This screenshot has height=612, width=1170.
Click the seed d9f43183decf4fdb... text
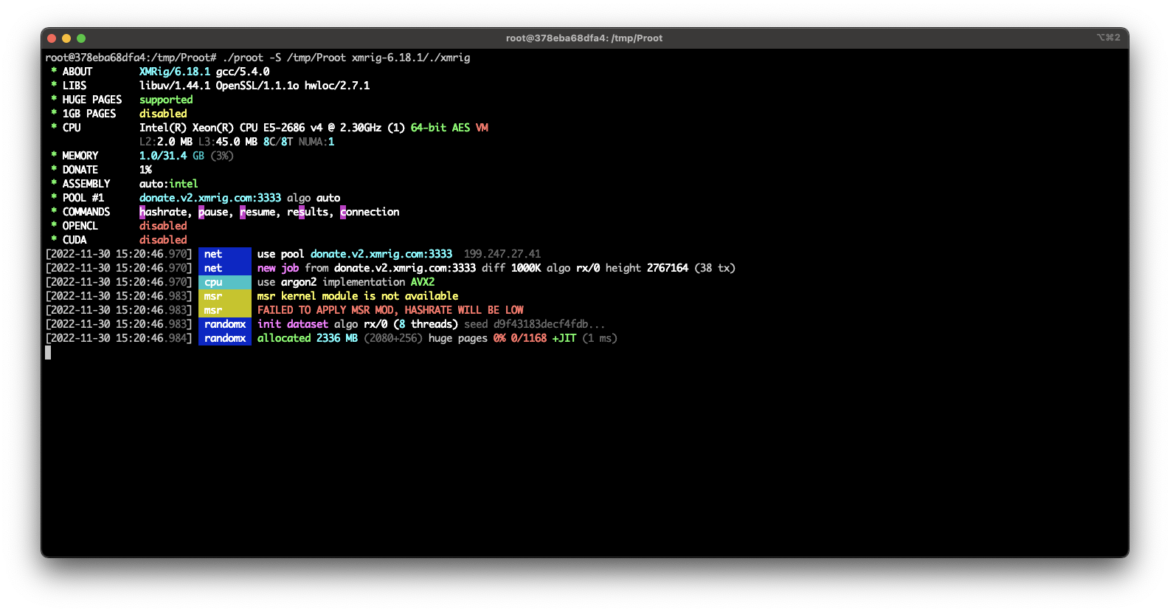click(534, 324)
